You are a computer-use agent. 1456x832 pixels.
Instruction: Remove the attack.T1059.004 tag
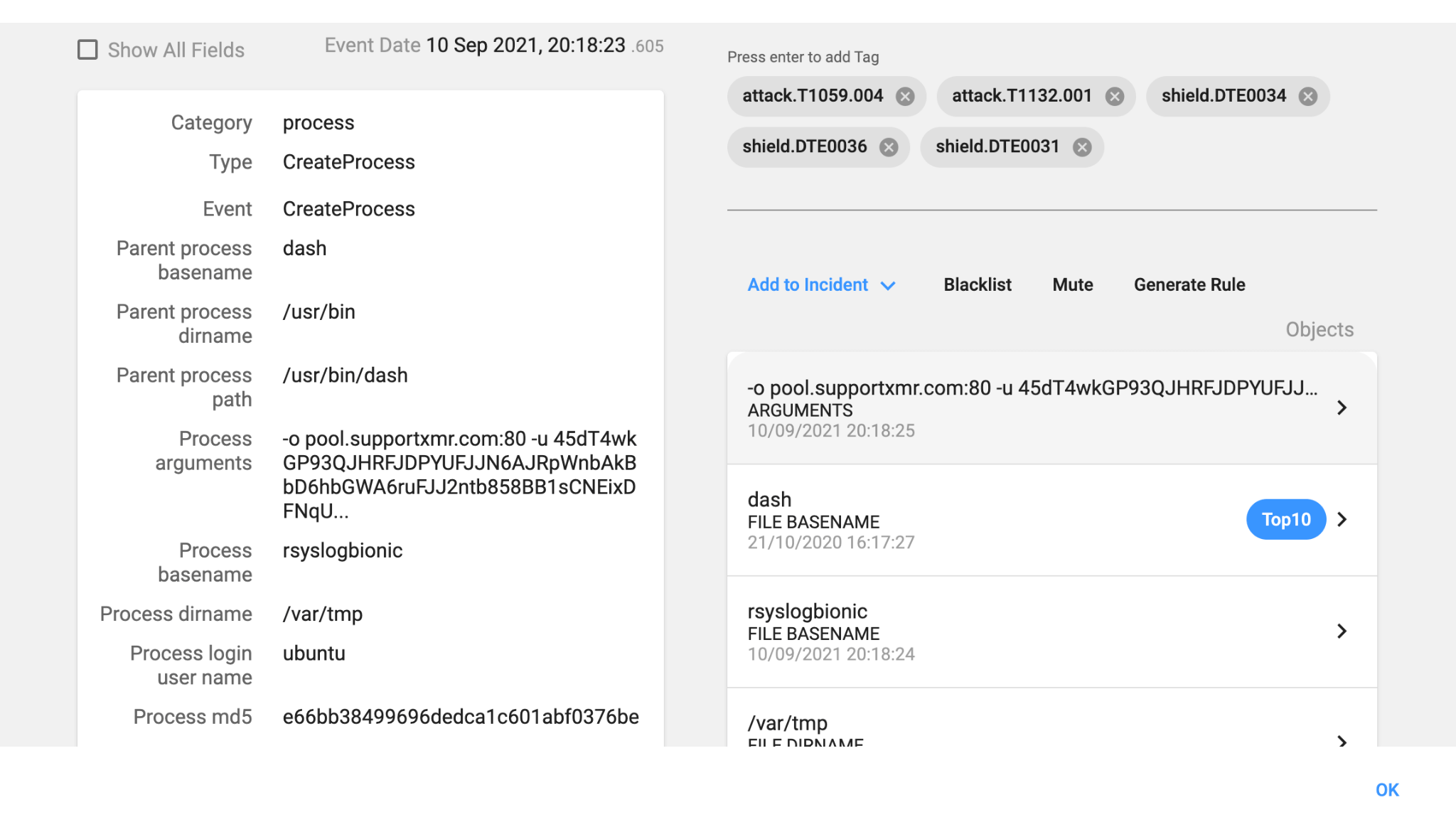[x=904, y=96]
